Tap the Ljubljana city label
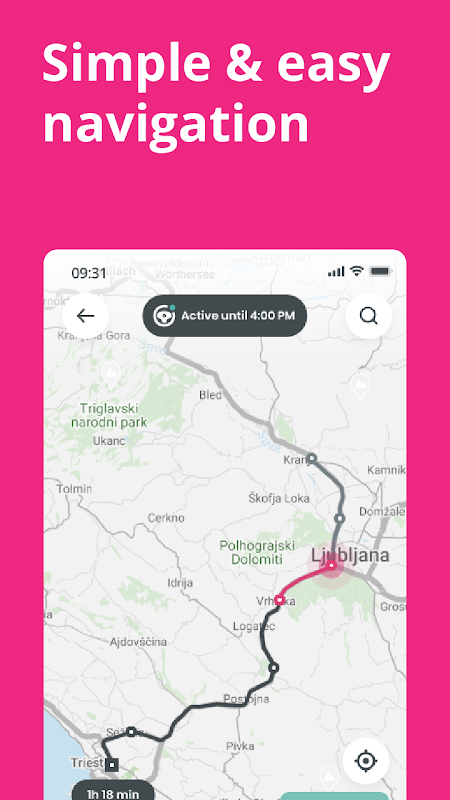 tap(351, 555)
